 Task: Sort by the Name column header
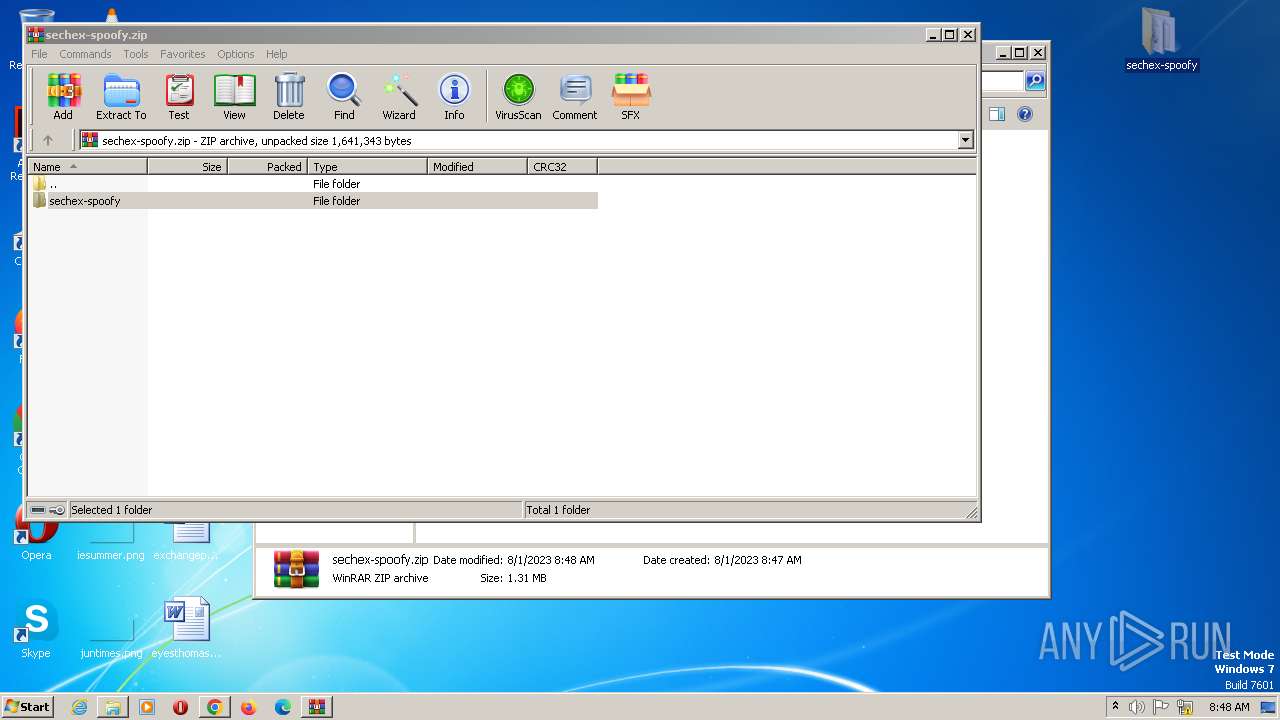[x=87, y=167]
